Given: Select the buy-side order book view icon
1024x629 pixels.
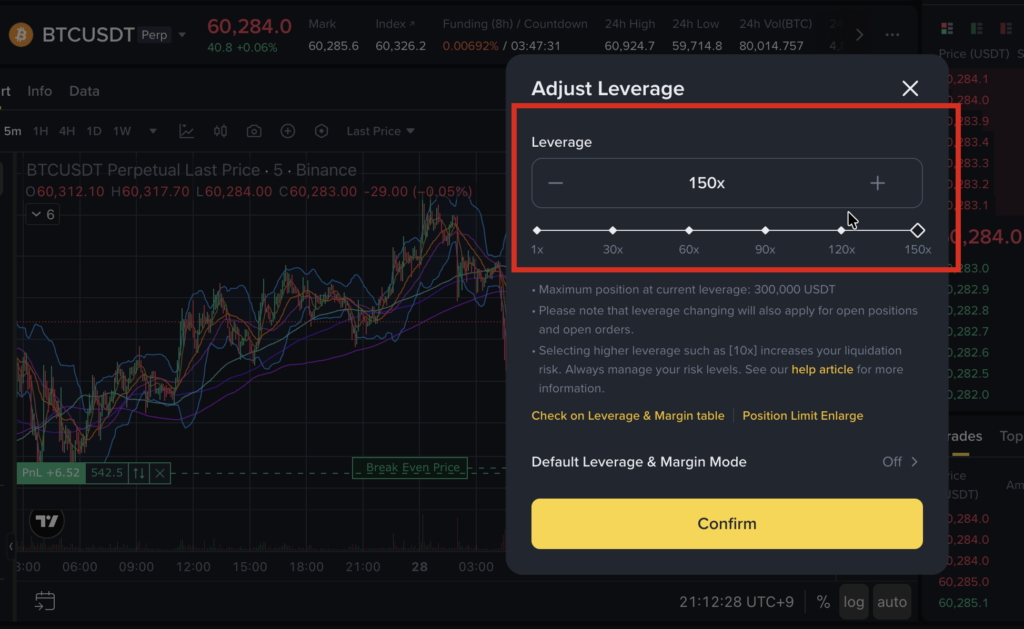Looking at the screenshot, I should click(x=977, y=28).
